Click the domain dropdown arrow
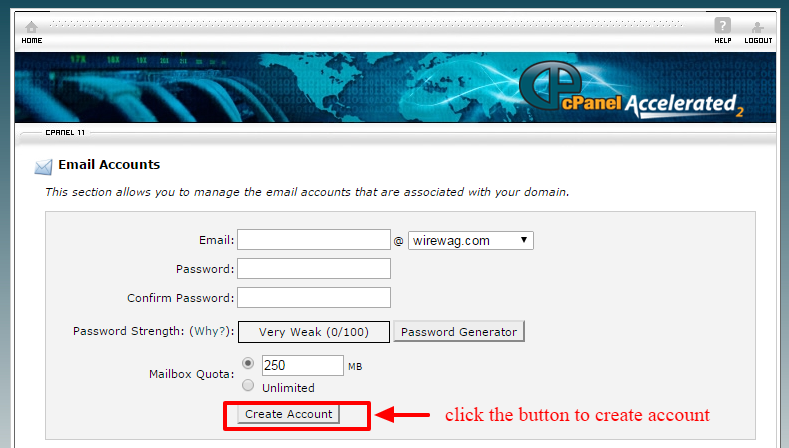 [524, 240]
